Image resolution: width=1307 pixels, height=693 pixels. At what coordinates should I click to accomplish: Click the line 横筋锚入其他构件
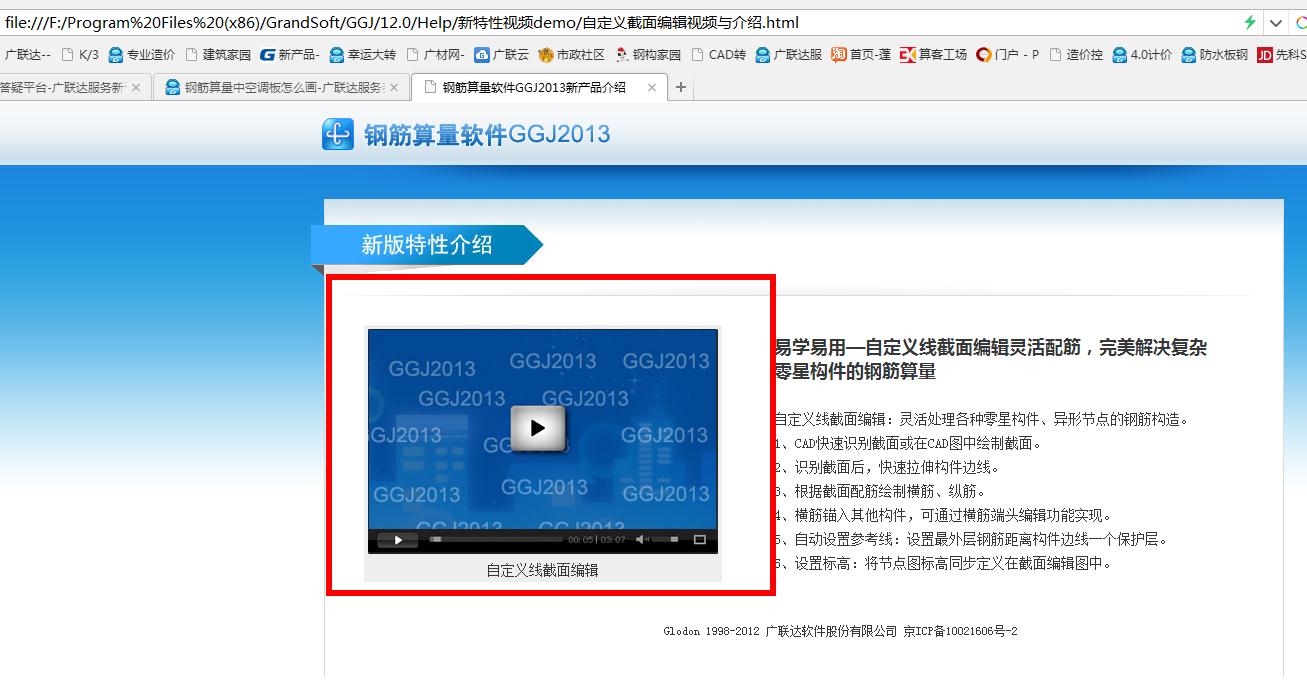(943, 516)
